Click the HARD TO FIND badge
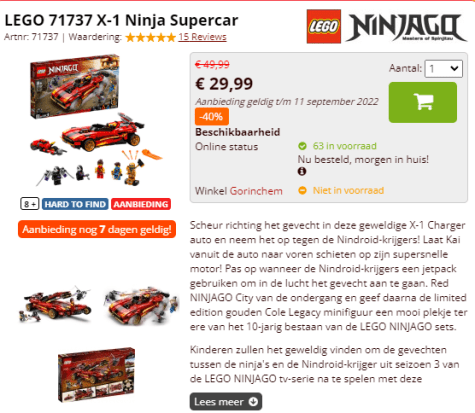Viewport: 475px width, 413px height. pos(75,204)
